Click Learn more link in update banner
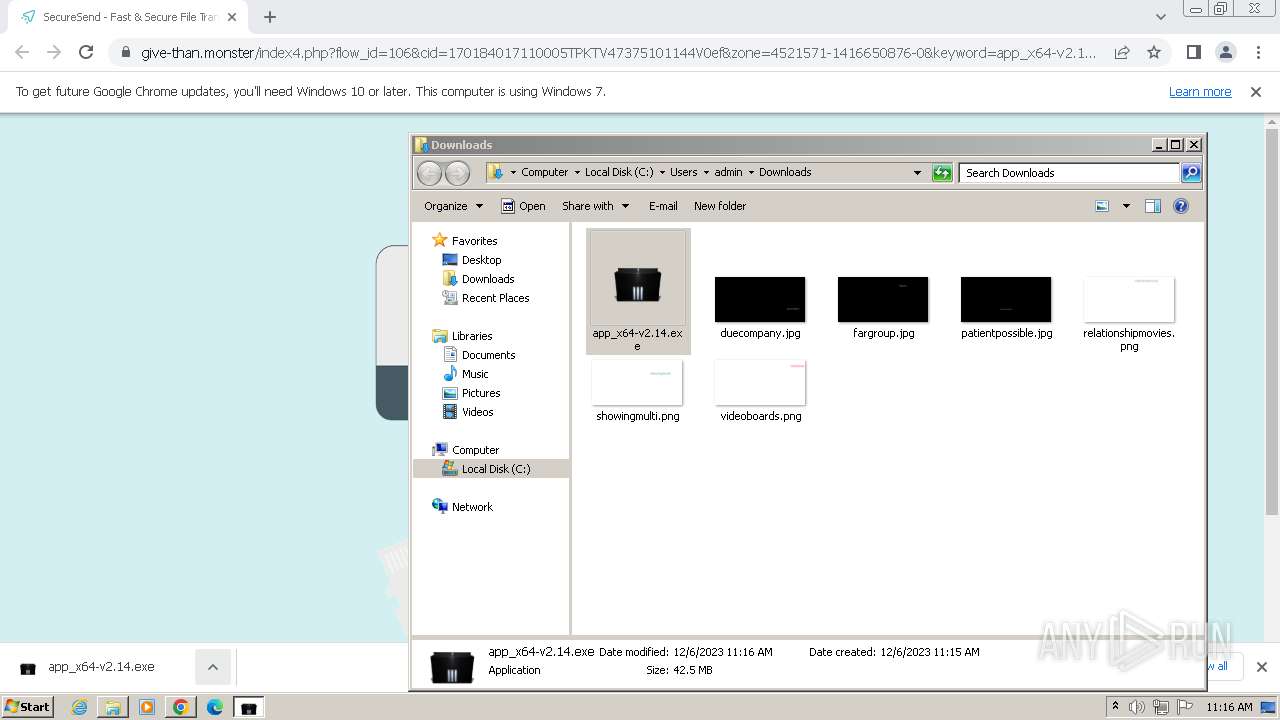Viewport: 1280px width, 720px height. pos(1200,91)
